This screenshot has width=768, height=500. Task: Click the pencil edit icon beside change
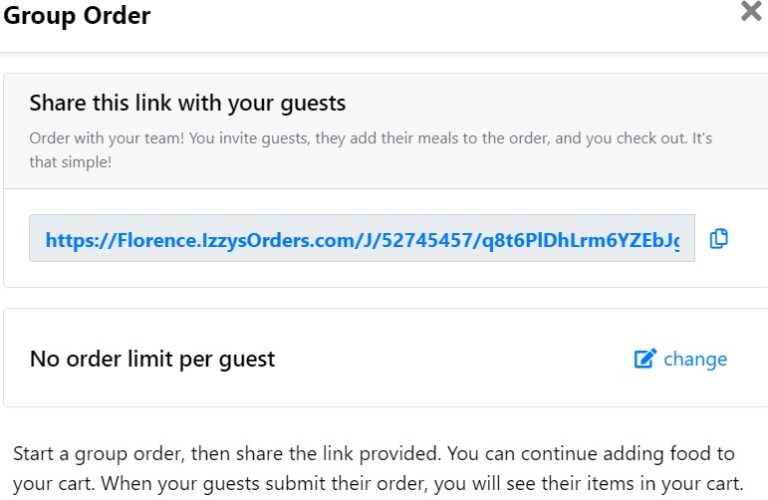(x=645, y=359)
